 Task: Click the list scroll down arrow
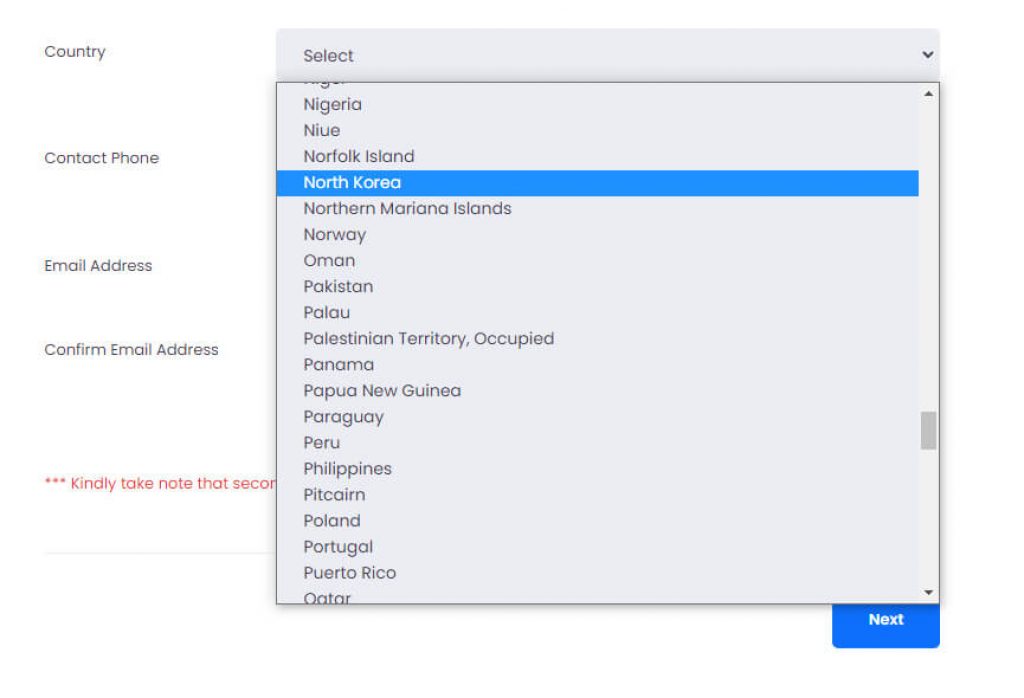pyautogui.click(x=929, y=592)
